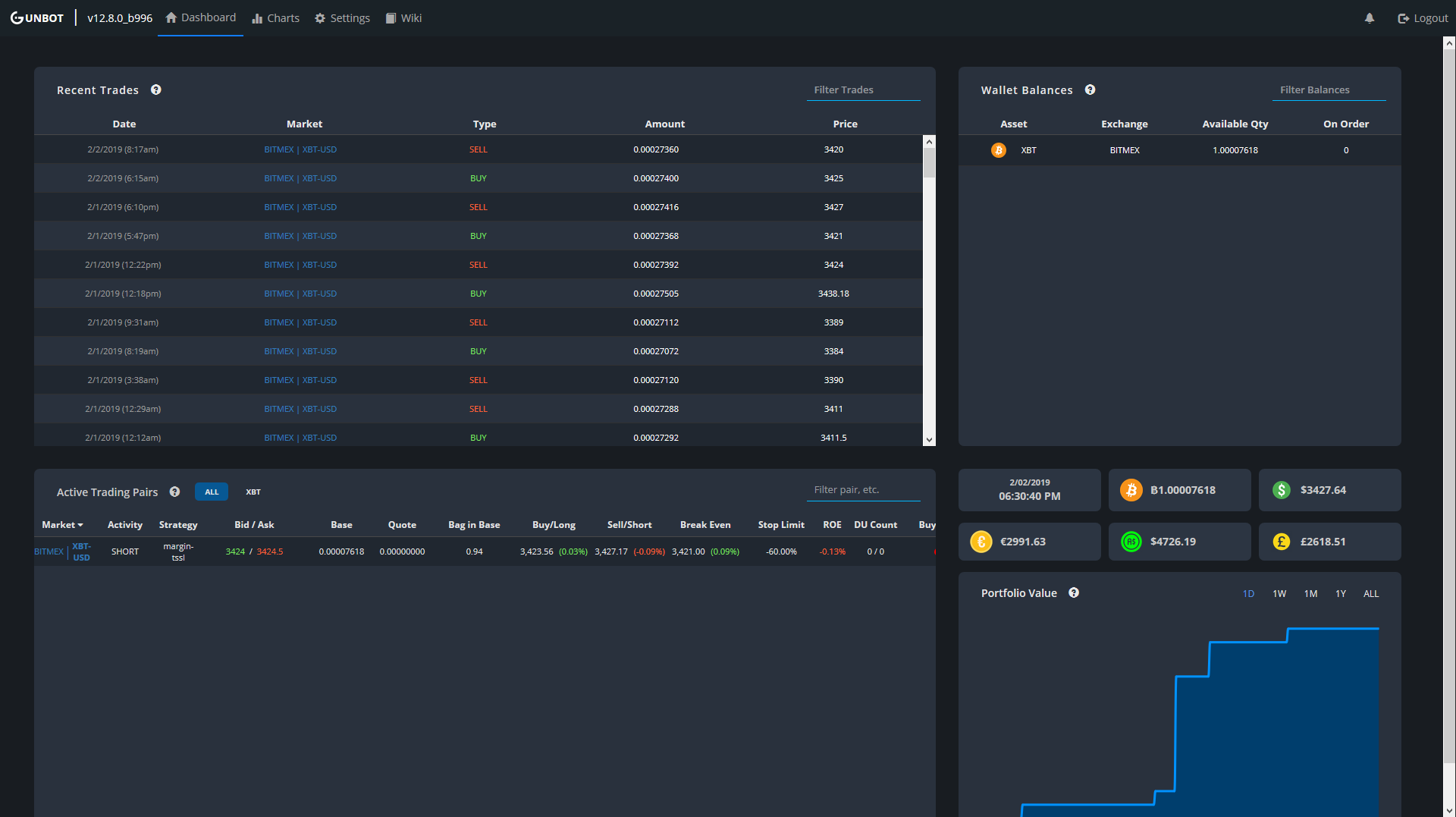Click the margin-tssl strategy cell
The height and width of the screenshot is (817, 1456).
pos(178,551)
